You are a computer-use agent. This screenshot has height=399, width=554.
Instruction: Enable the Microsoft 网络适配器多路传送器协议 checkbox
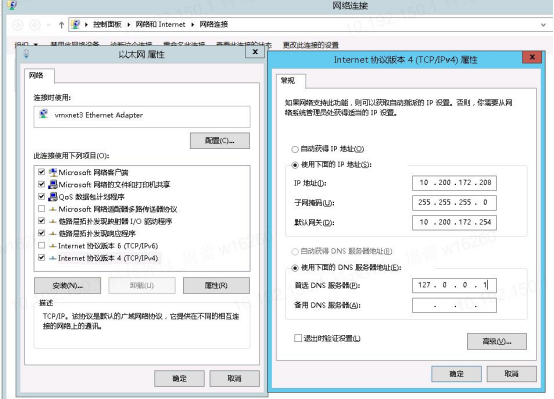coord(41,209)
